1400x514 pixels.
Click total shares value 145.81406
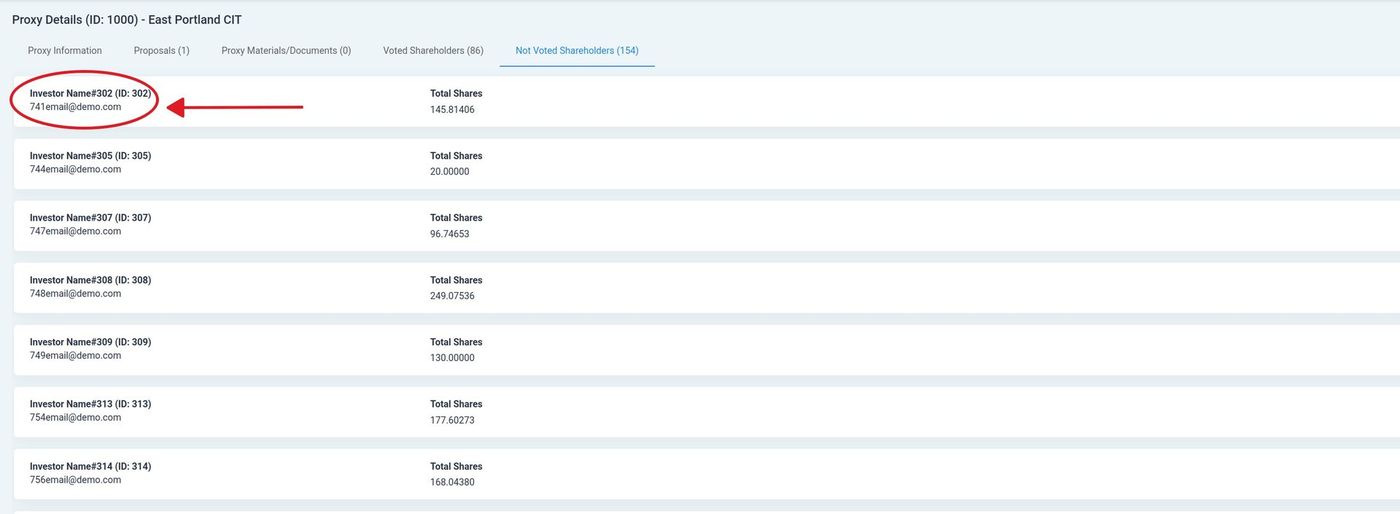point(452,109)
